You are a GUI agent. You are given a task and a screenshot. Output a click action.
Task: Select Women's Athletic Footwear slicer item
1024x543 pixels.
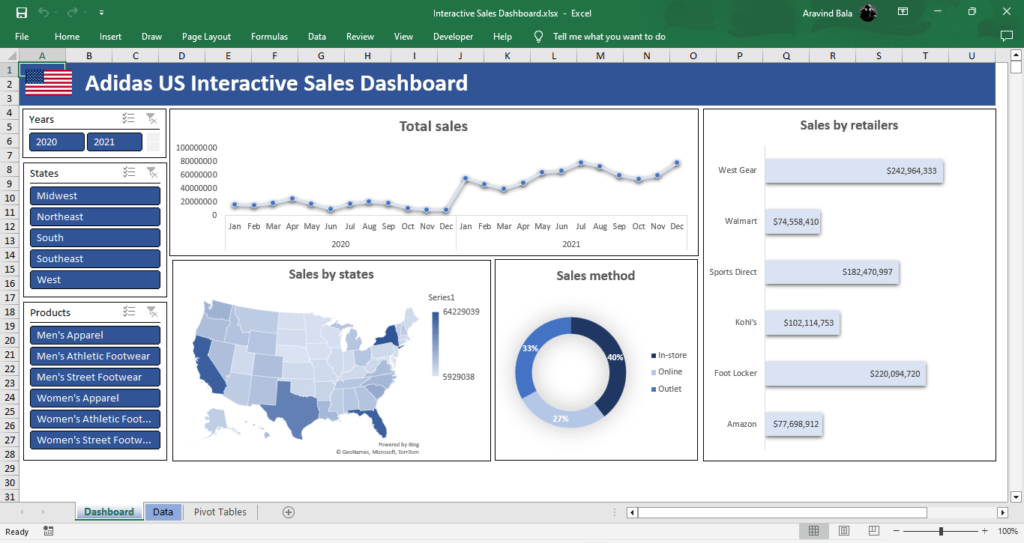point(95,418)
